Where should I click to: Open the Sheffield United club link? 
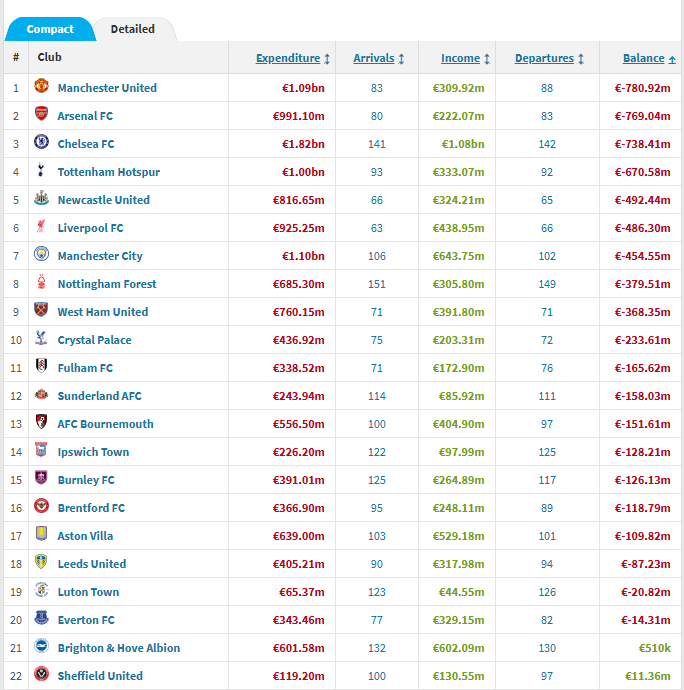click(x=100, y=676)
